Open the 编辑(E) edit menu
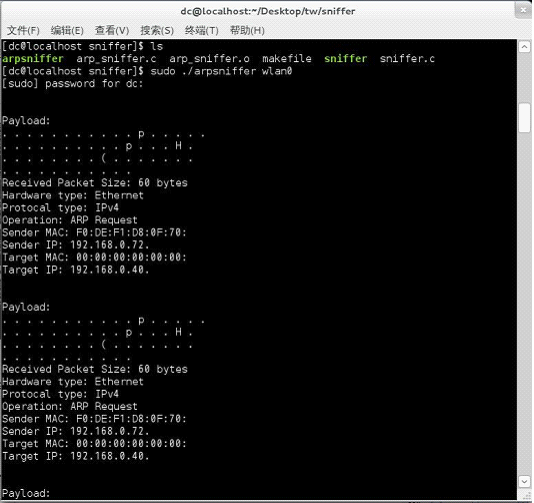 point(67,31)
